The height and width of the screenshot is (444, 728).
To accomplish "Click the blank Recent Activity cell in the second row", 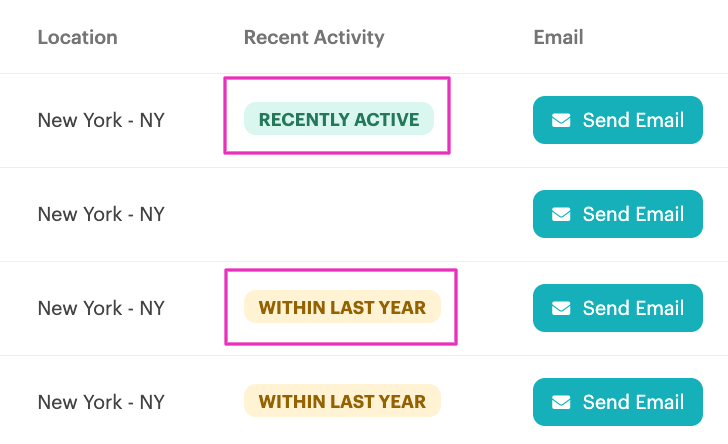I will coord(340,214).
